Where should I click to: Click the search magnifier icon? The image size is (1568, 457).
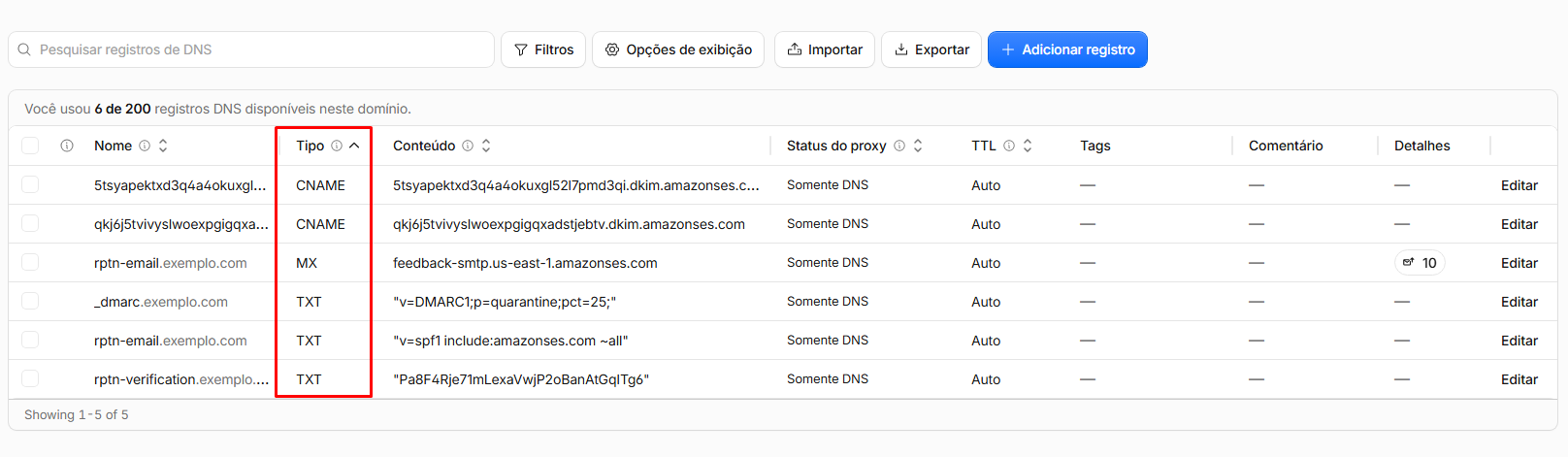[24, 49]
